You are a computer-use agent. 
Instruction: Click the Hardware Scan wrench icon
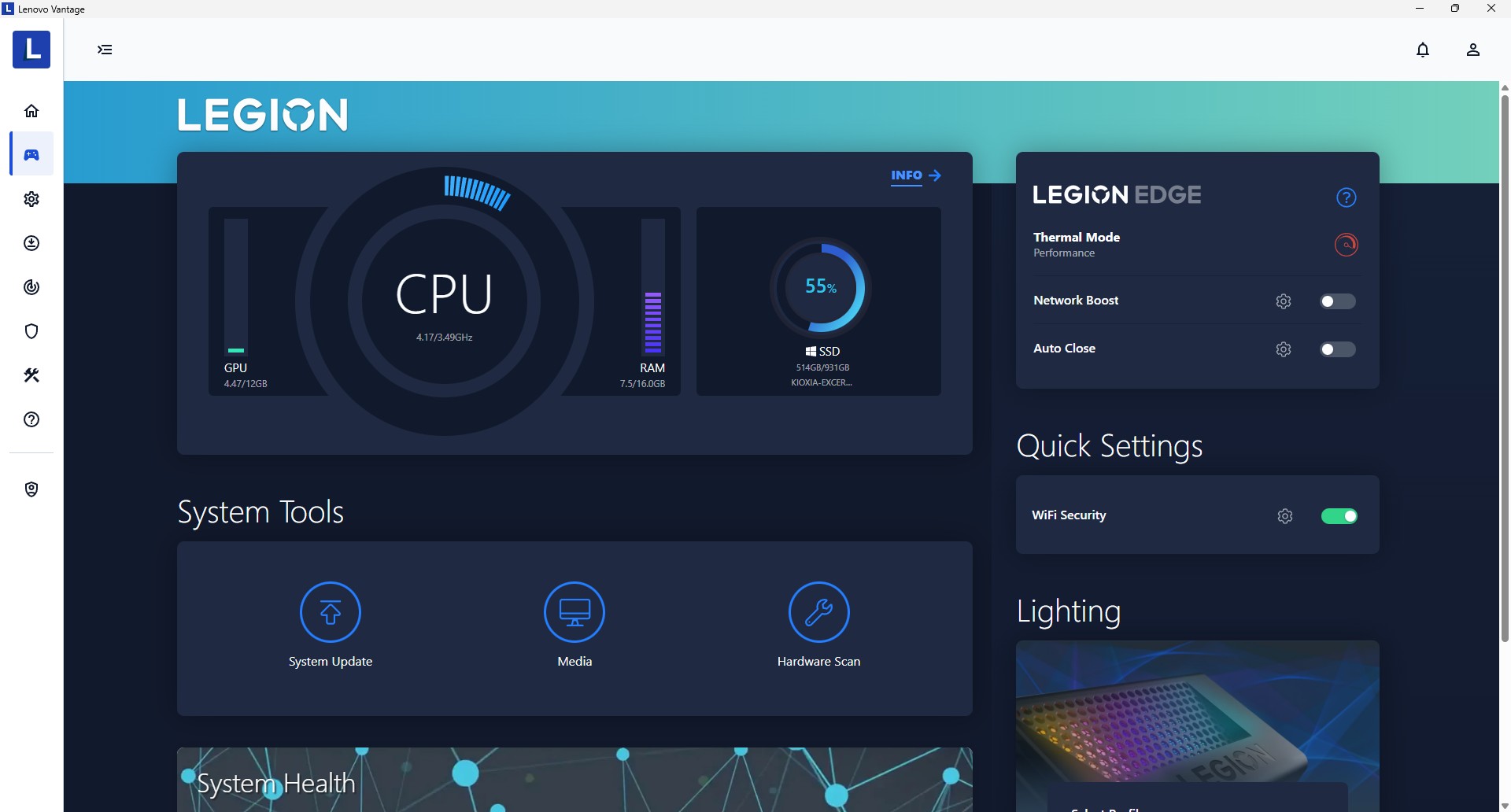[x=819, y=612]
